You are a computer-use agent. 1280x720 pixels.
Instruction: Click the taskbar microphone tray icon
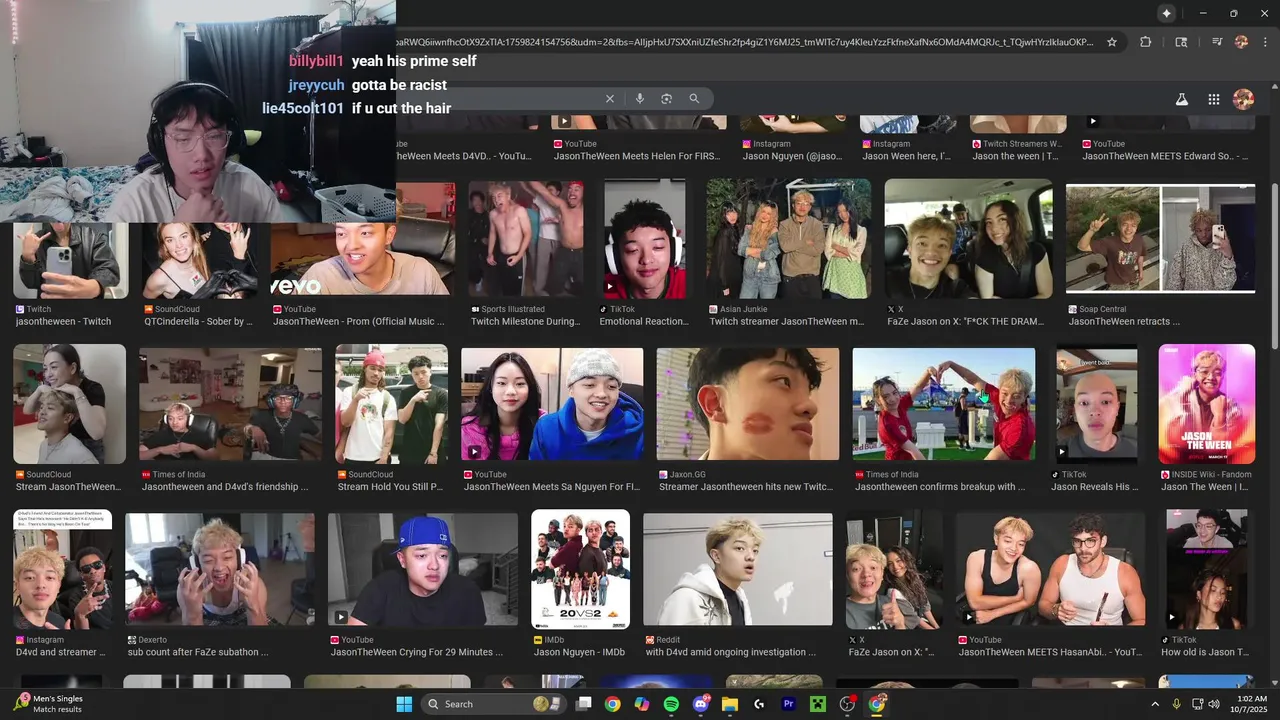(1176, 704)
